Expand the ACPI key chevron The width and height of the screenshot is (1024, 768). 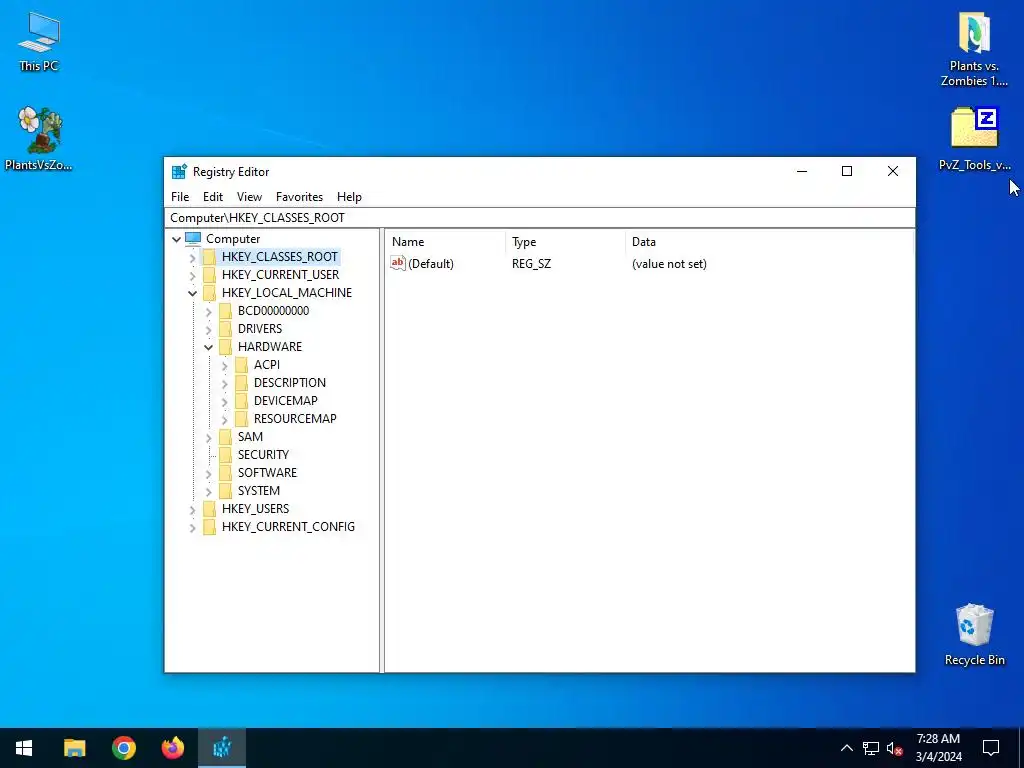coord(225,365)
